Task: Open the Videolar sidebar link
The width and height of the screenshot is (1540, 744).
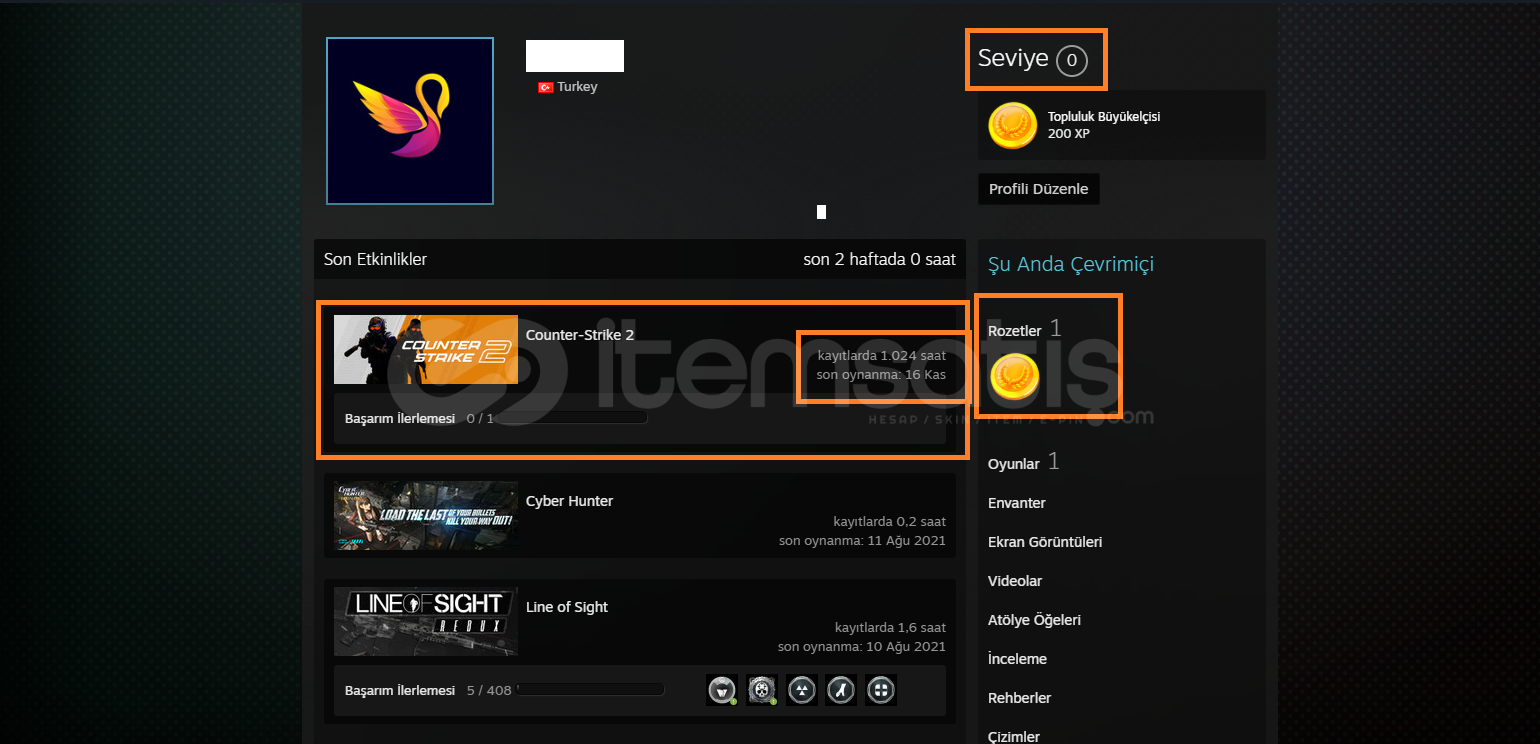Action: 1015,581
